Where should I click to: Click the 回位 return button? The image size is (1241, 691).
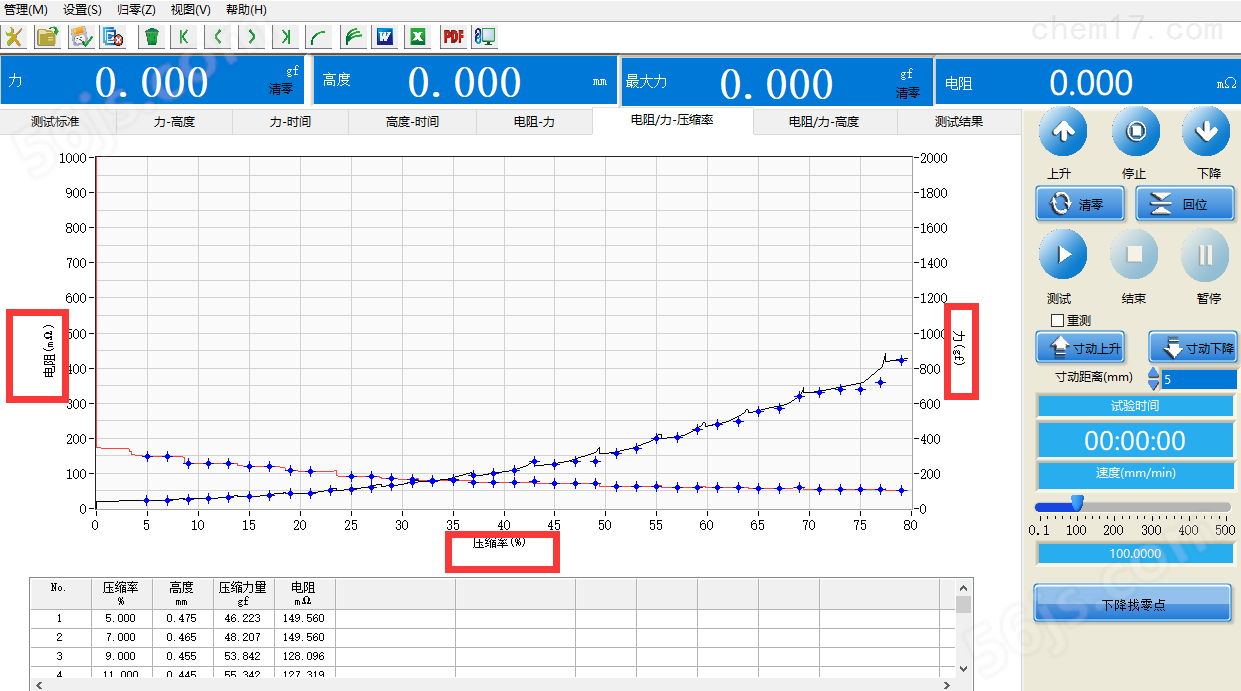point(1185,204)
